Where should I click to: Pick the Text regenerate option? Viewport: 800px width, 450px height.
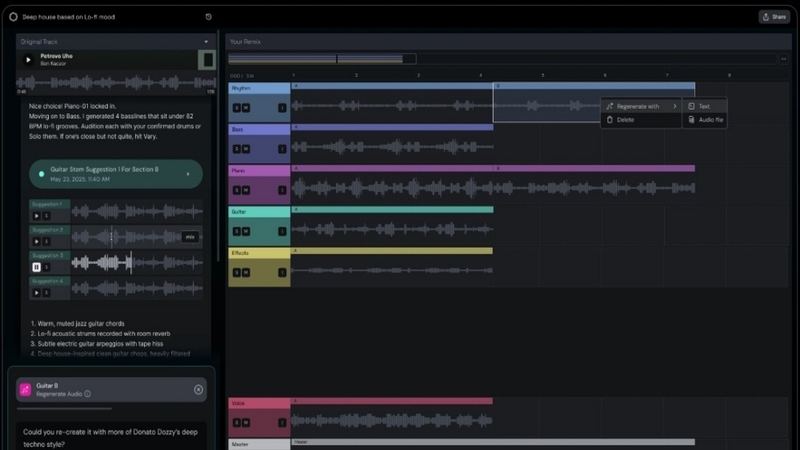[704, 106]
